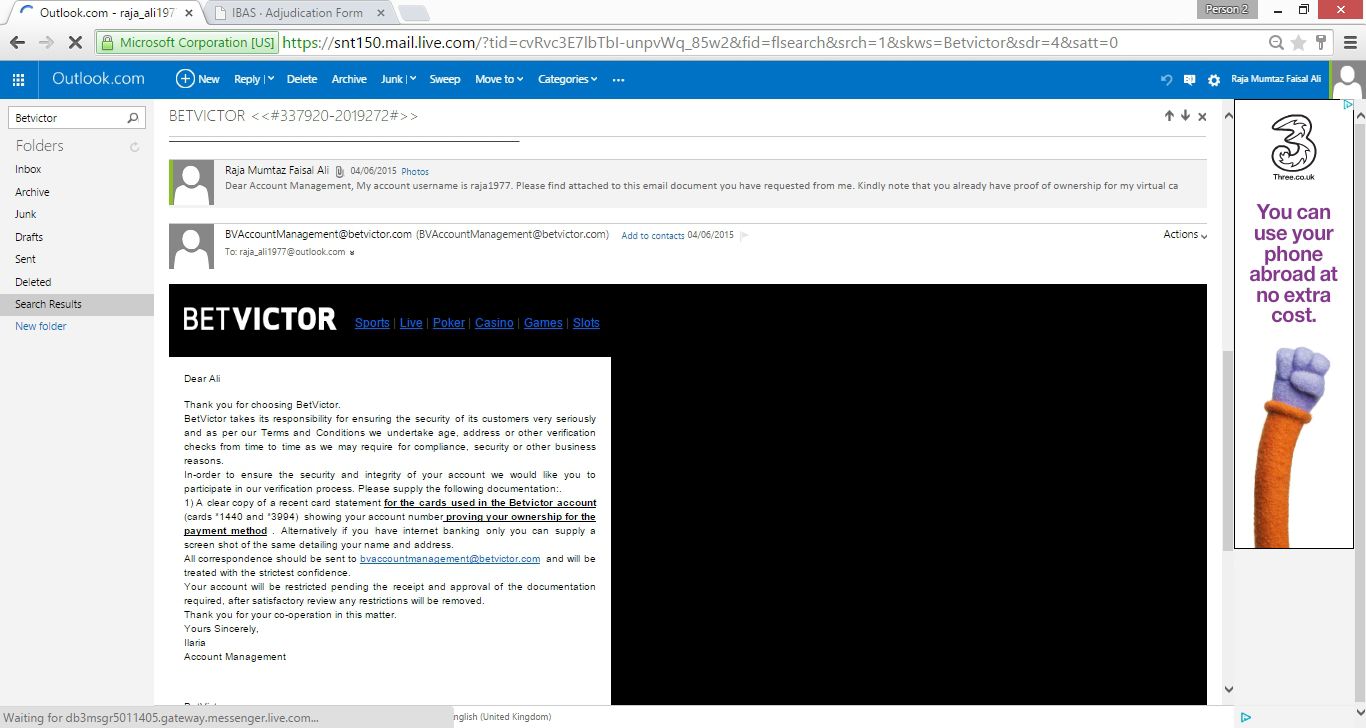
Task: Open the Slots link in email header
Action: point(586,323)
